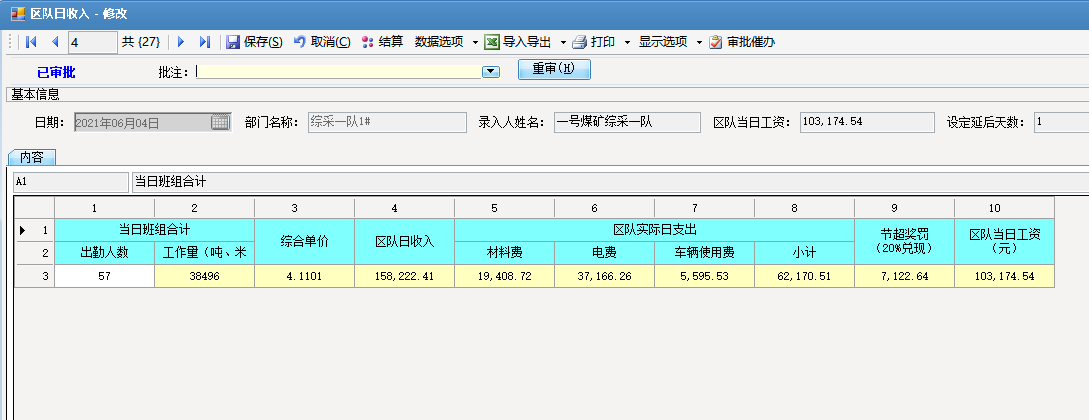Click the 设定延后天数 field
1089x420 pixels.
(1061, 122)
